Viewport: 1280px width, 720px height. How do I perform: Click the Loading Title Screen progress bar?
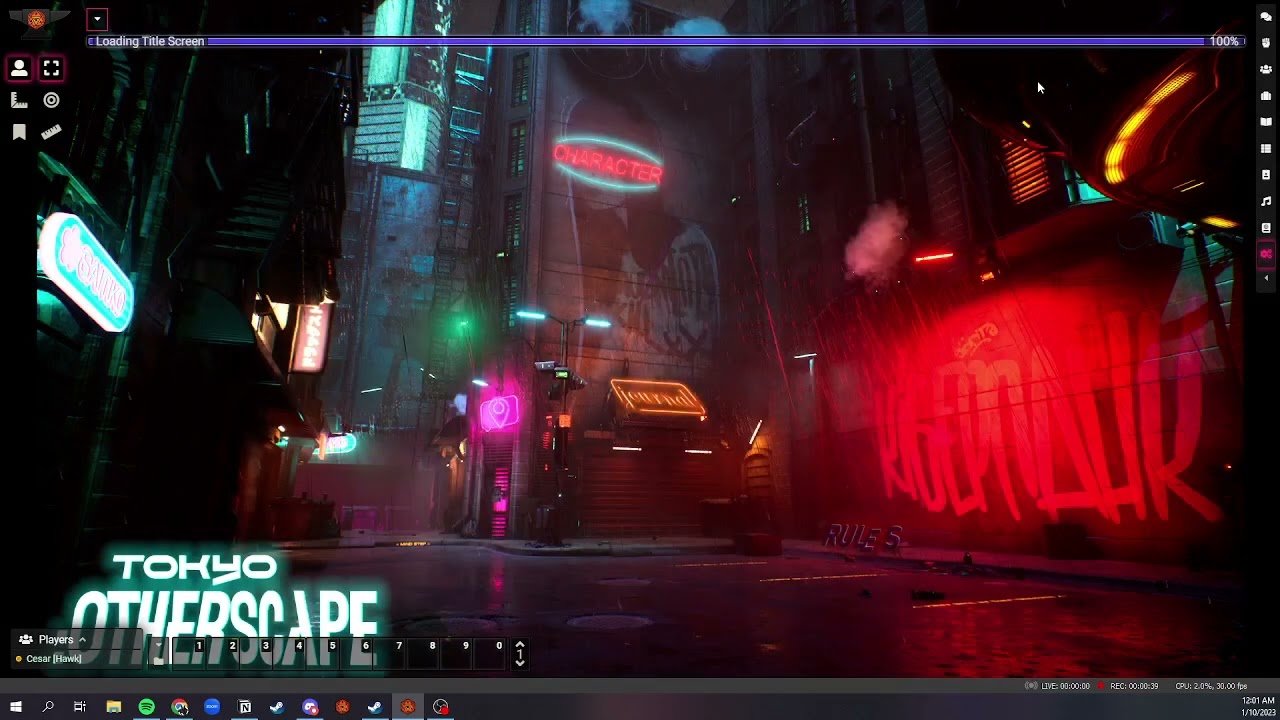[664, 41]
